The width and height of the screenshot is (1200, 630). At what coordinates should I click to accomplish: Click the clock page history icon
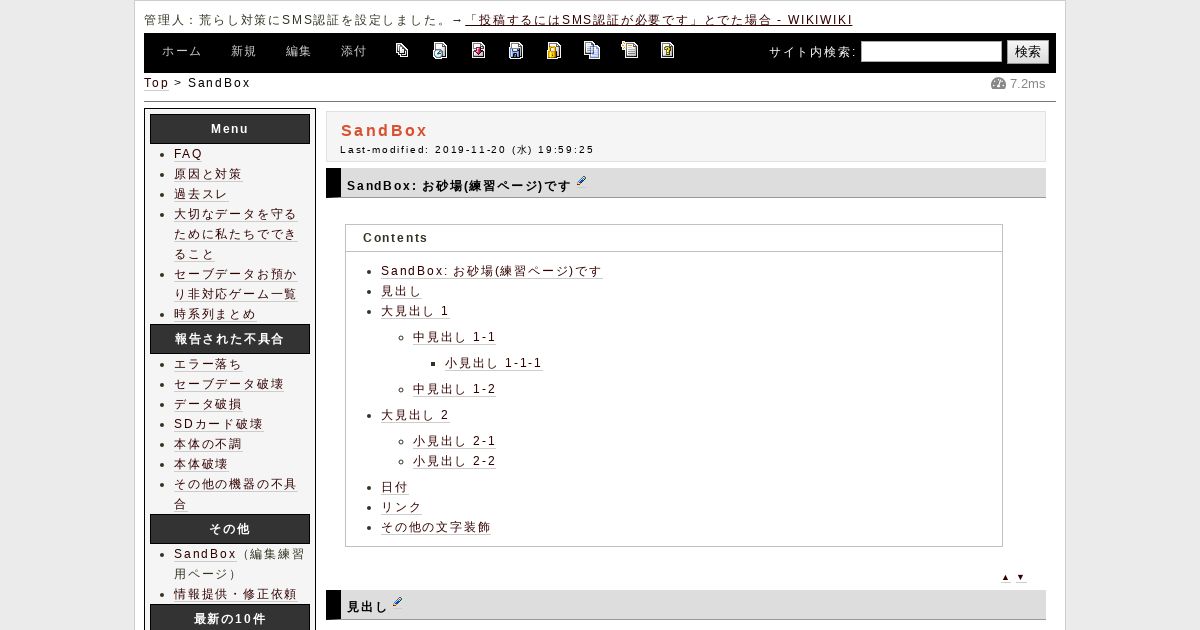[440, 50]
